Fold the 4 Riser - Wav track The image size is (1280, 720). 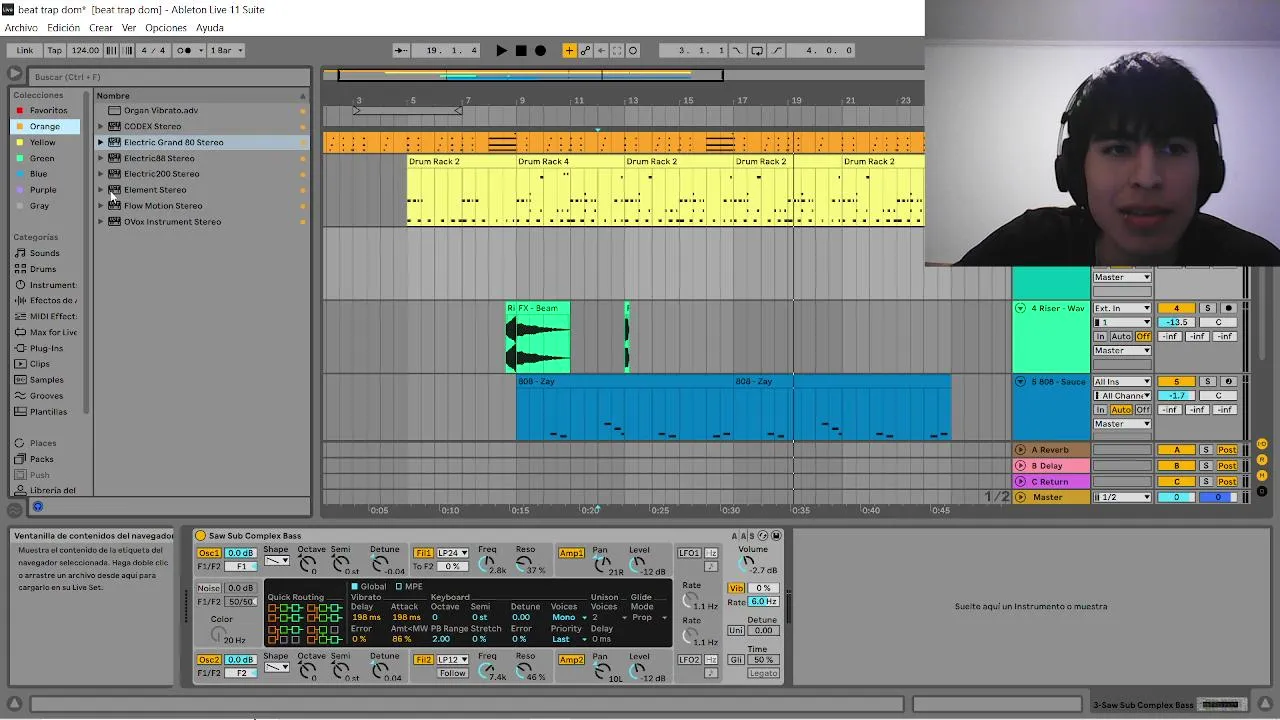pos(1020,309)
